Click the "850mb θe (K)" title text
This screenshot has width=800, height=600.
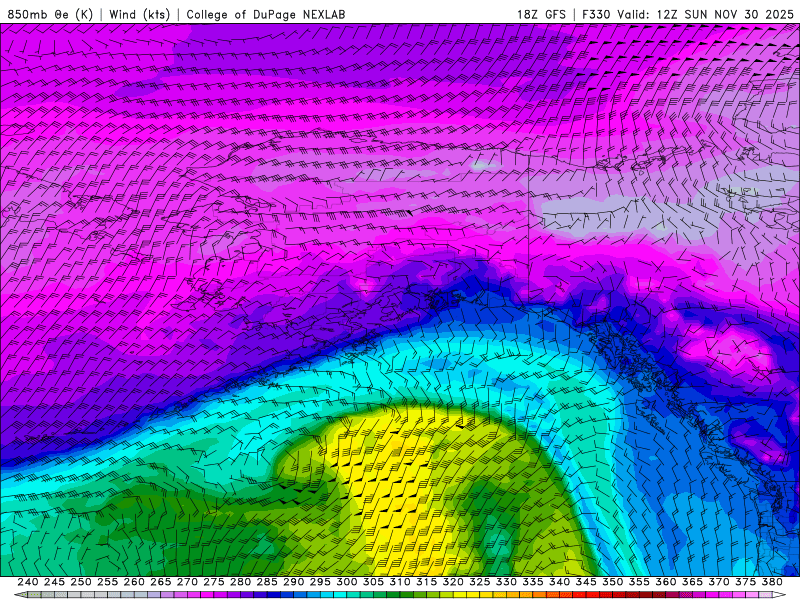click(51, 14)
